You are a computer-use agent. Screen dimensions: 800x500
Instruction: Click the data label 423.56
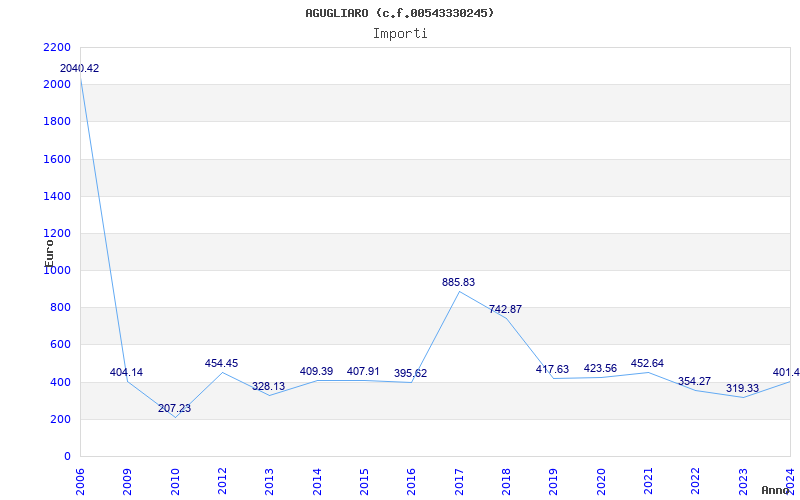coord(600,368)
